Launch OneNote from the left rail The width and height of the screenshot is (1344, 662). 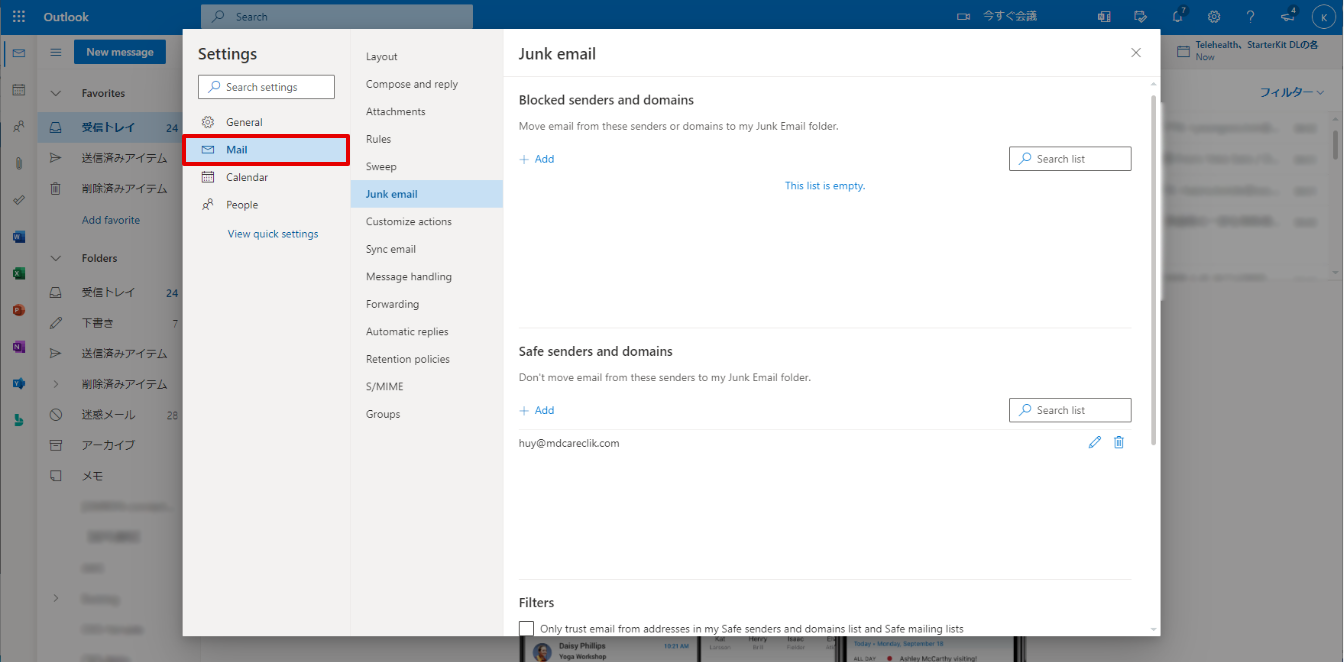pyautogui.click(x=18, y=347)
